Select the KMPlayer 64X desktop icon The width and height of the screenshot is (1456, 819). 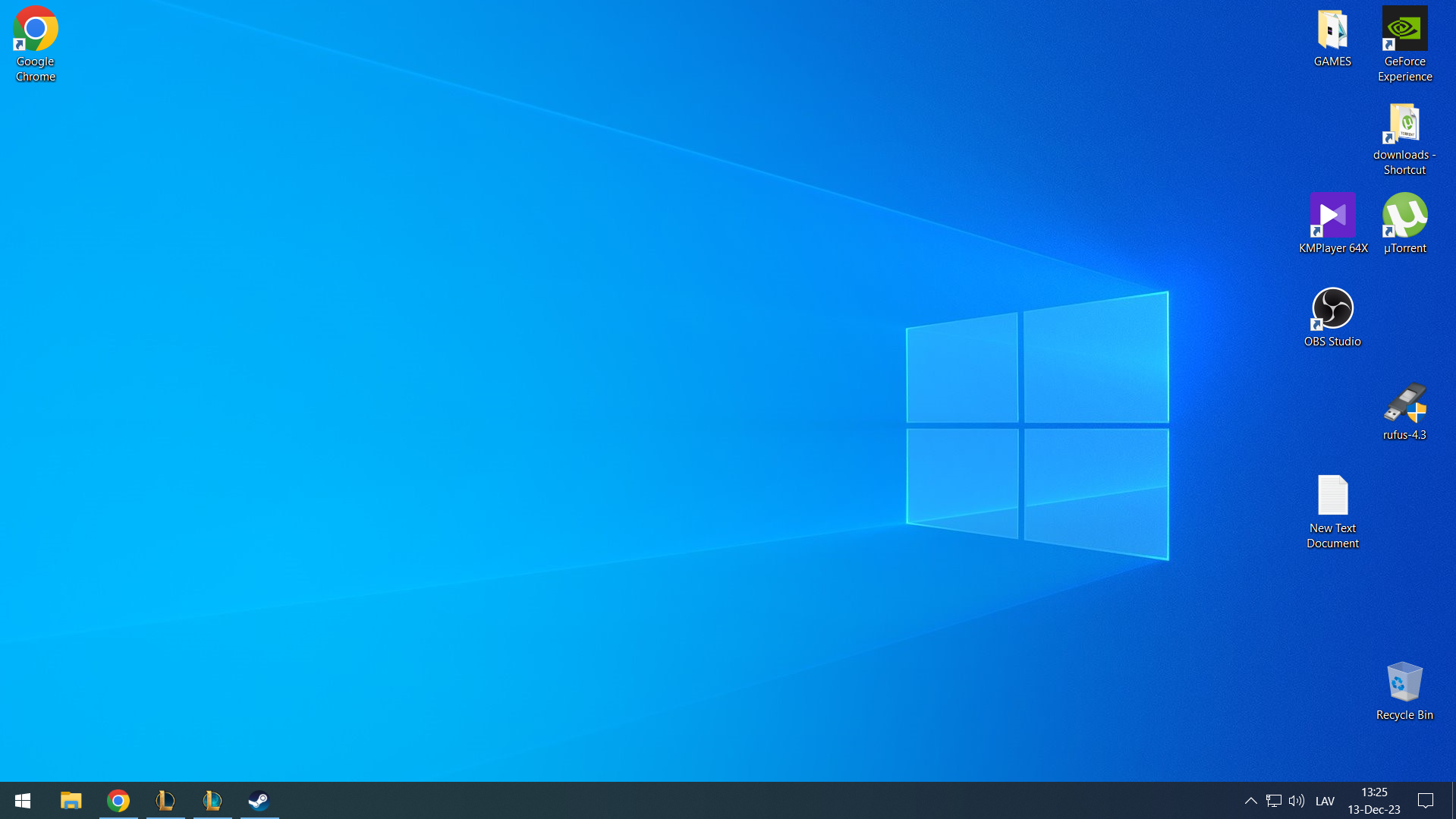tap(1333, 224)
